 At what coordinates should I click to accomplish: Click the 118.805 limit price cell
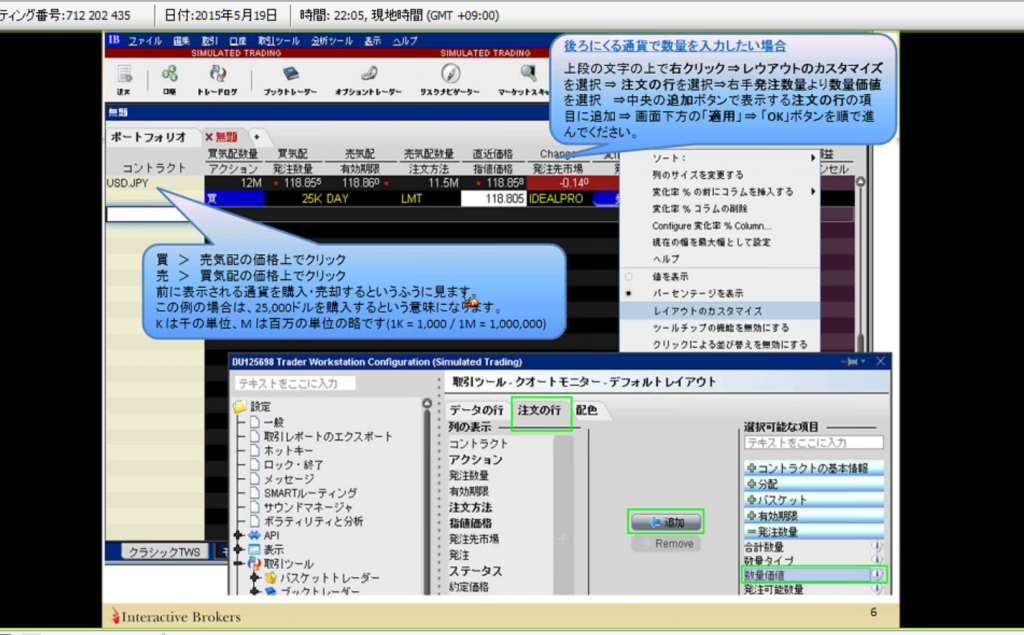tap(494, 199)
